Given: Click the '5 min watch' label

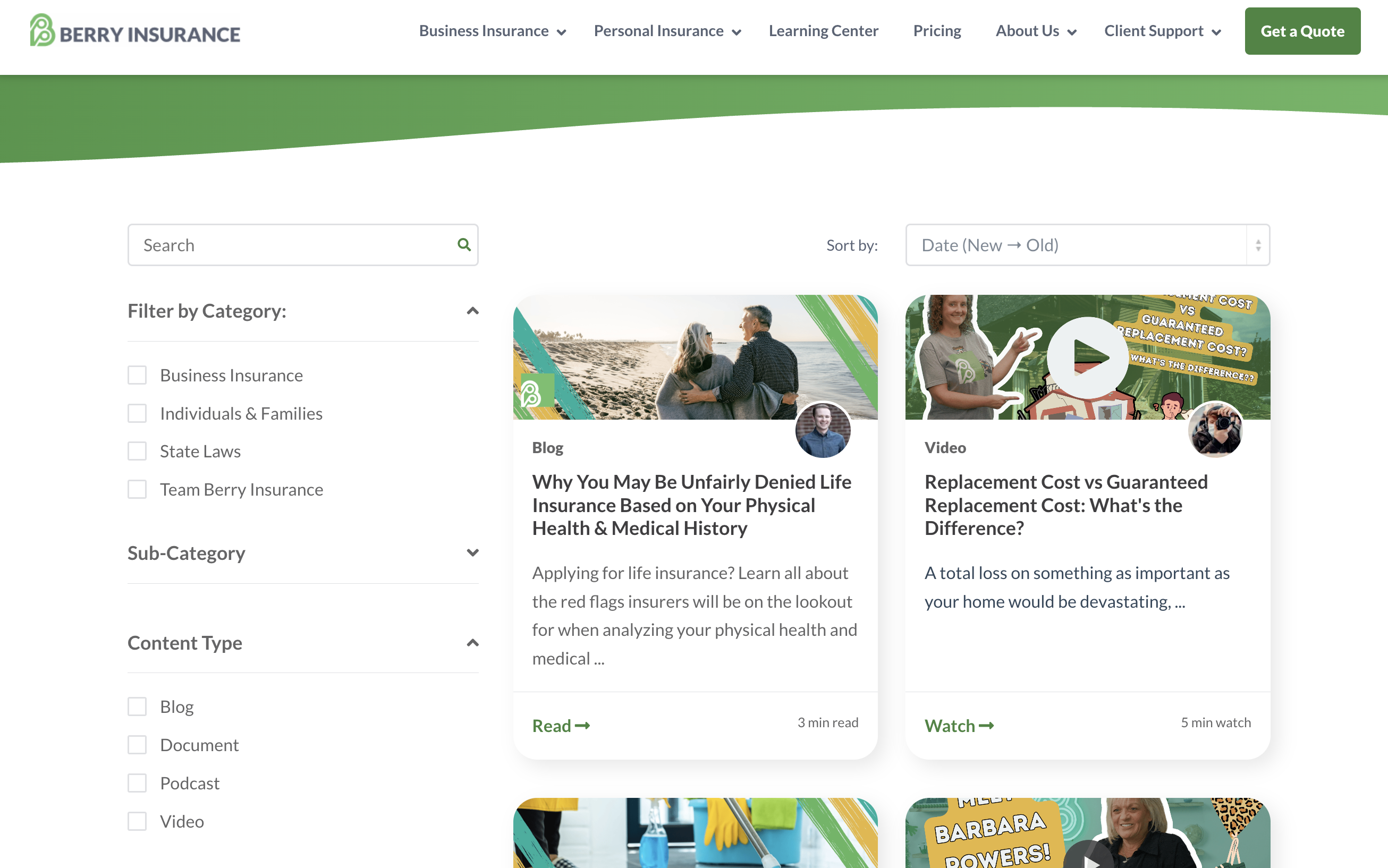Looking at the screenshot, I should tap(1215, 723).
